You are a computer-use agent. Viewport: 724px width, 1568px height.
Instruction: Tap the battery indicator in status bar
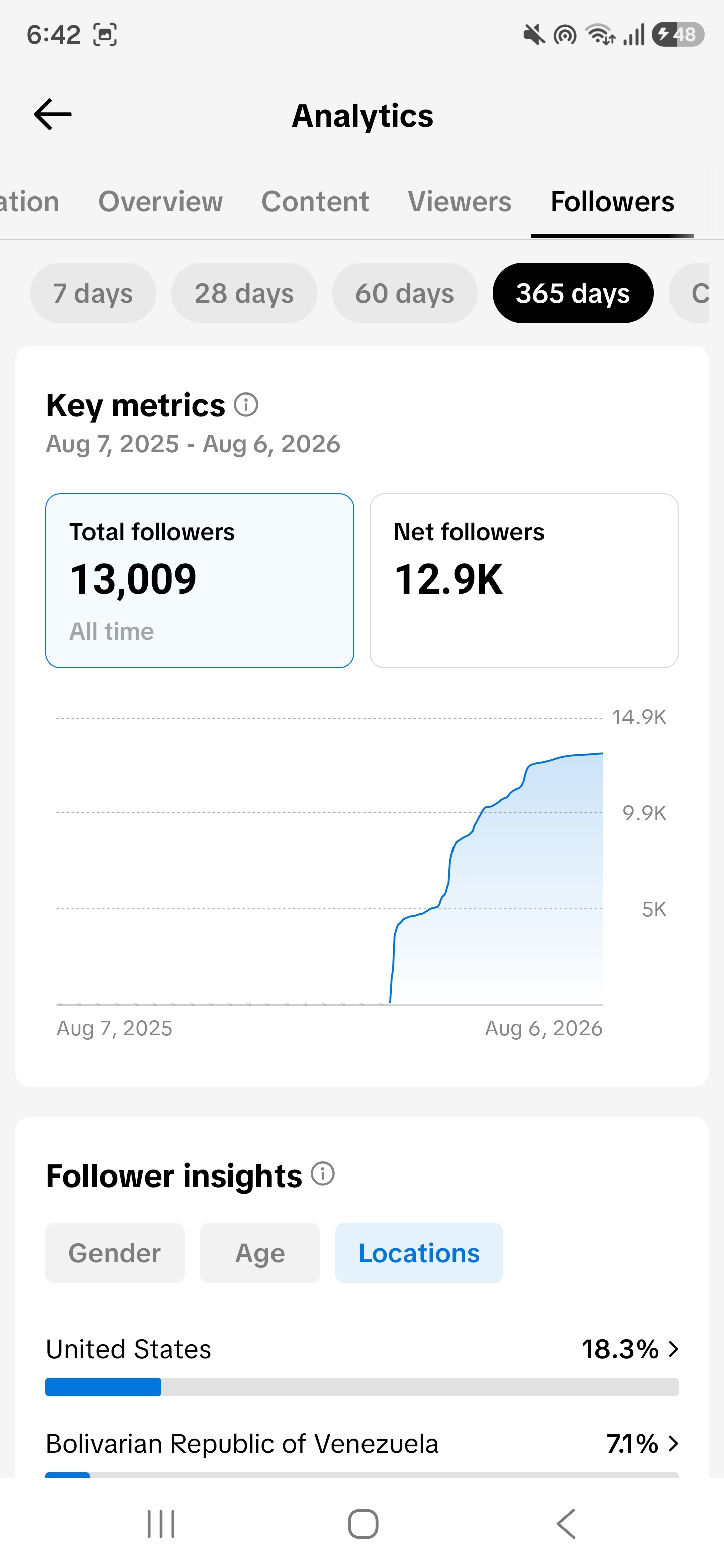(x=678, y=34)
